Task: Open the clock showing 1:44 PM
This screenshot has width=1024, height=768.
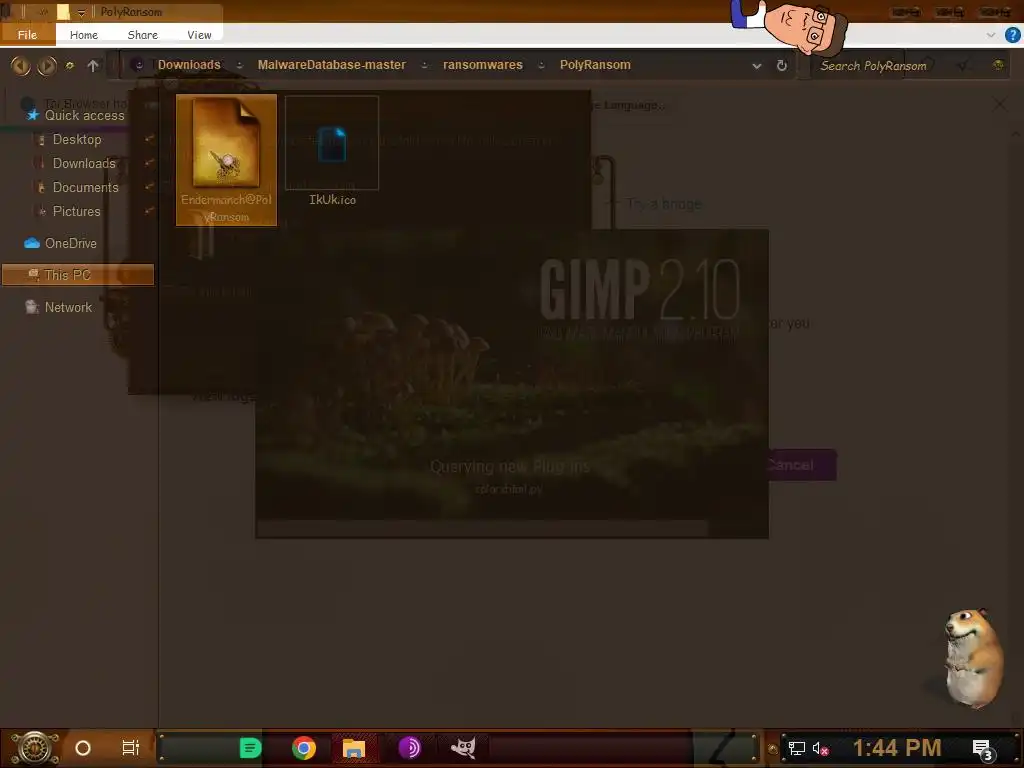Action: pyautogui.click(x=897, y=748)
